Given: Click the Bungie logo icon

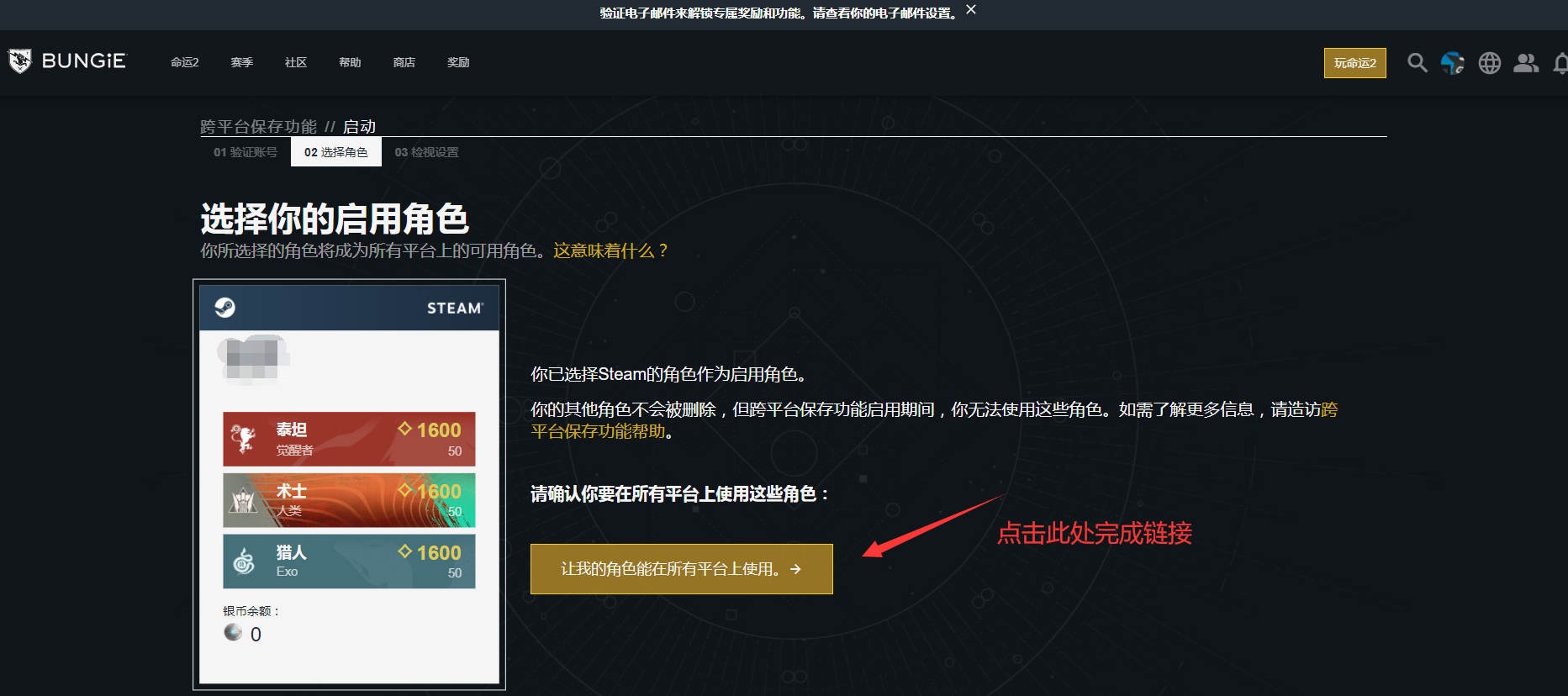Looking at the screenshot, I should pos(19,61).
